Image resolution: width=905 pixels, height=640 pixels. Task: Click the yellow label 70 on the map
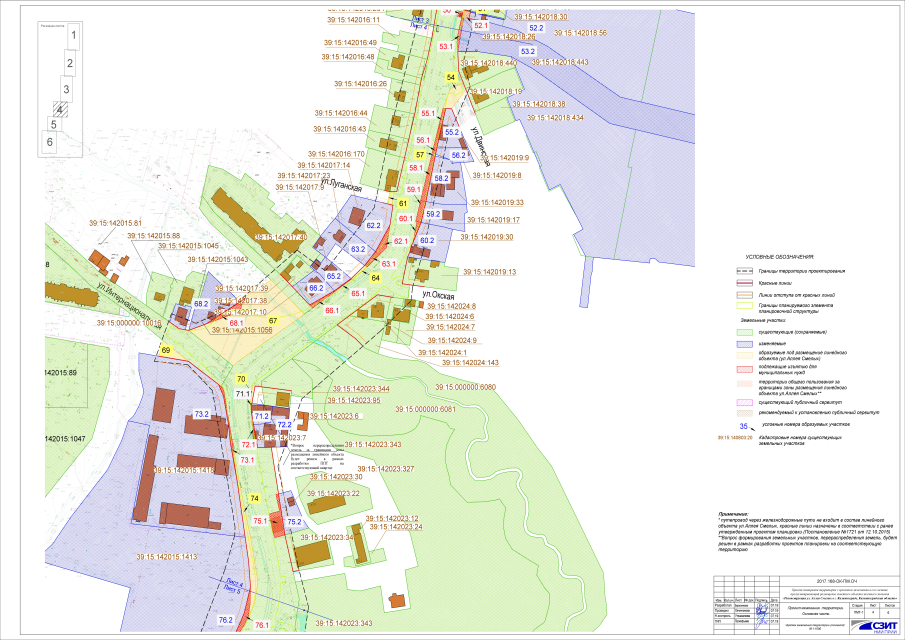pos(242,379)
